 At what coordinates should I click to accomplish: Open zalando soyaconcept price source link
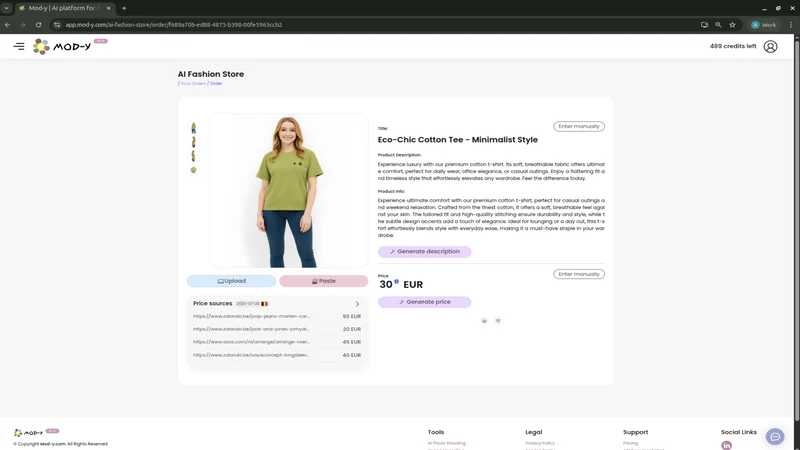(251, 355)
